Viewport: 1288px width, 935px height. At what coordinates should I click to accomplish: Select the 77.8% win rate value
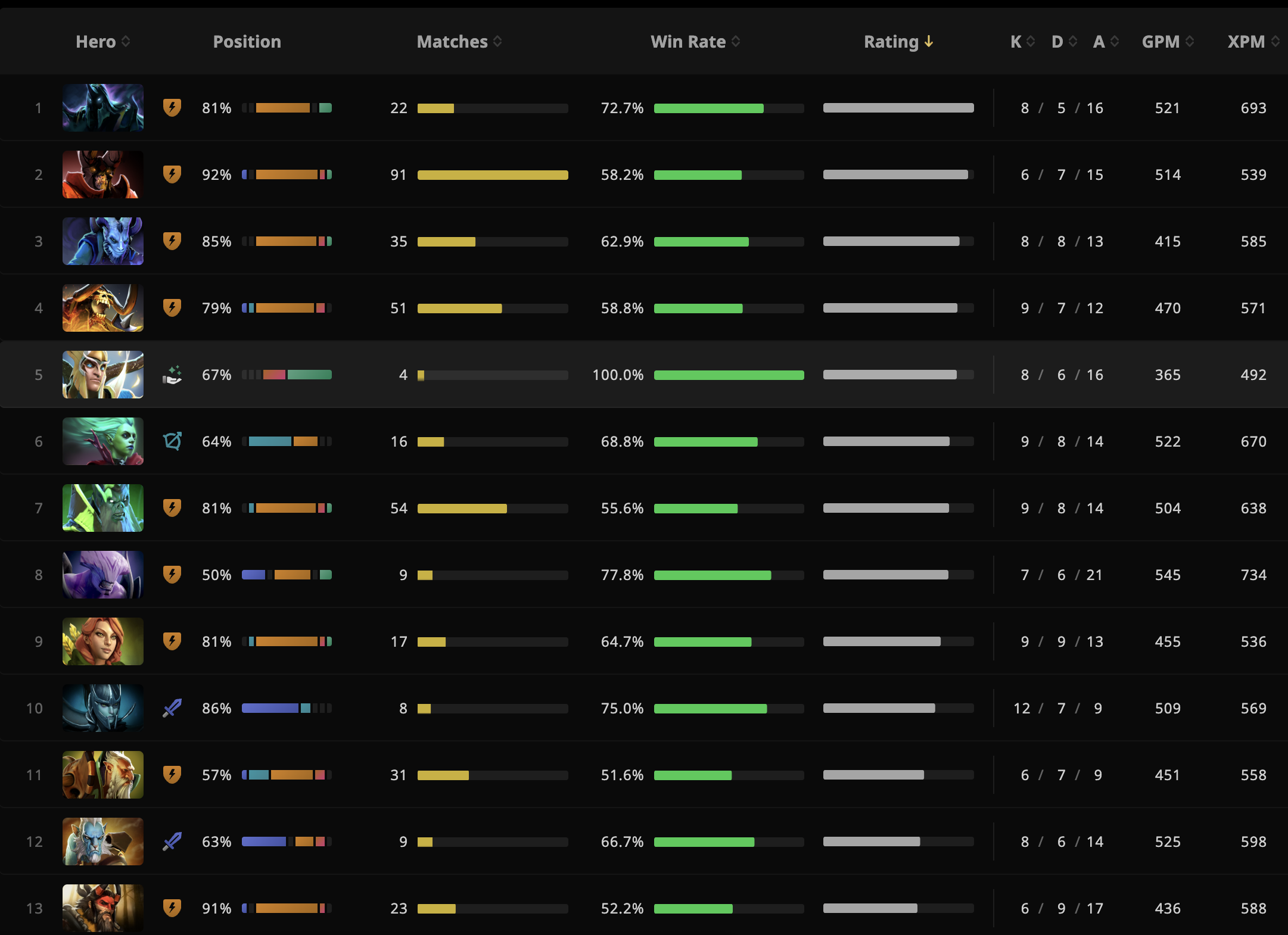622,575
